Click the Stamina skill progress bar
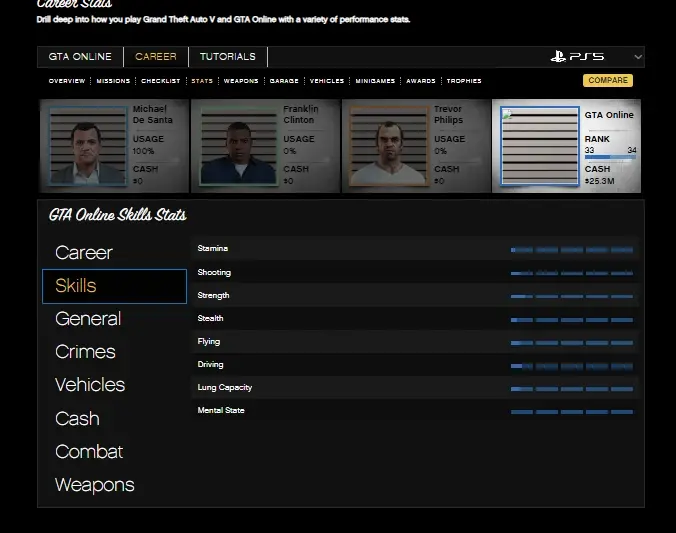676x533 pixels. click(571, 249)
